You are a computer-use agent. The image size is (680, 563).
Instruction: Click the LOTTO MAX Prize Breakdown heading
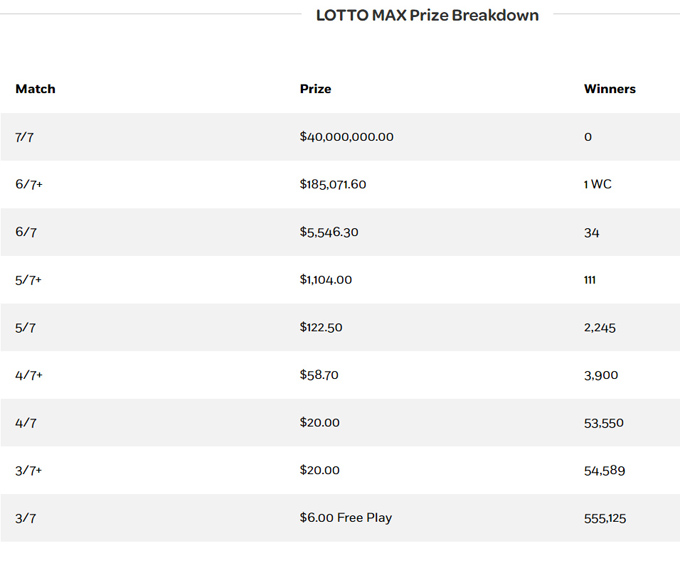coord(427,15)
